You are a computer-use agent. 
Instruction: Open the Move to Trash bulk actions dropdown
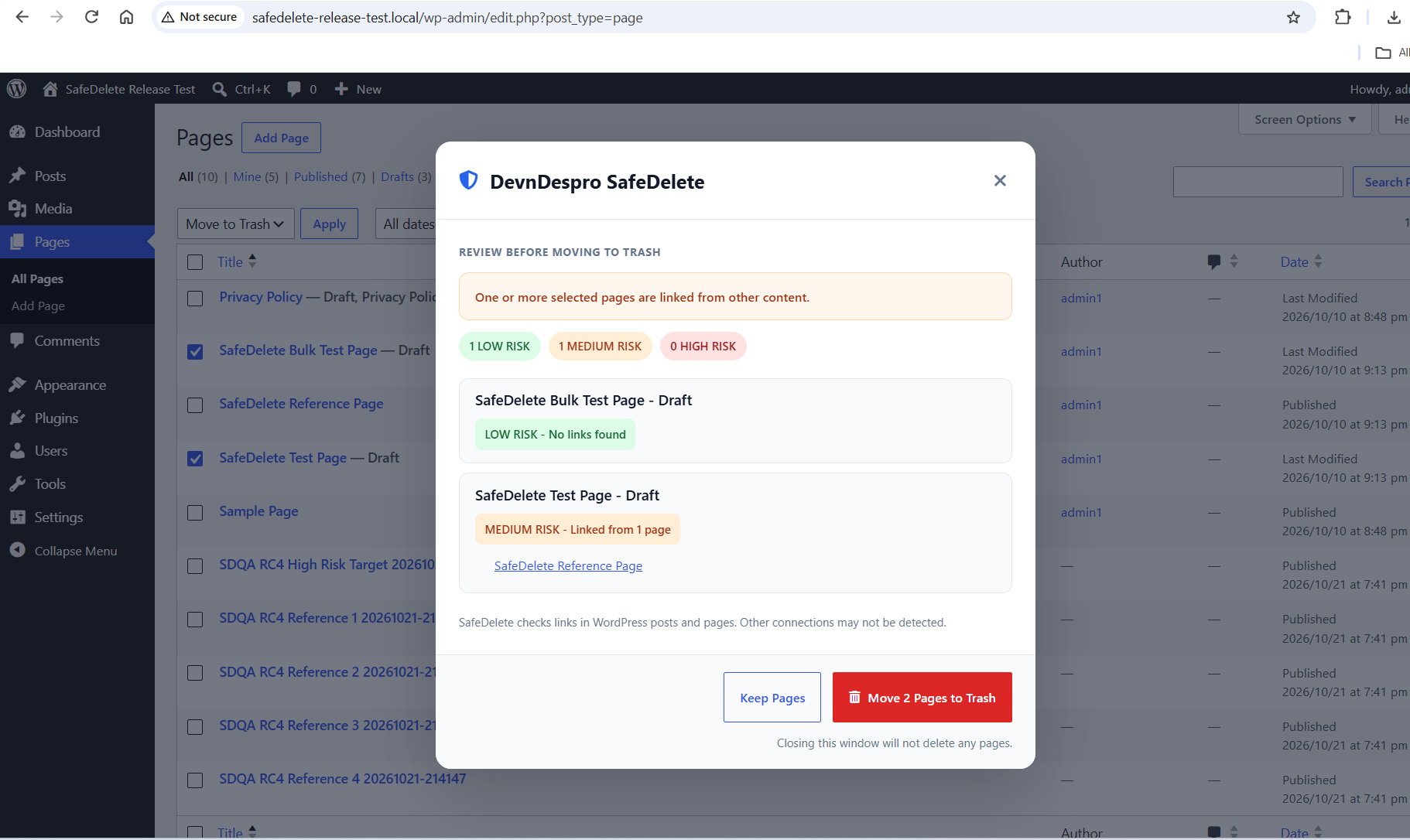pyautogui.click(x=236, y=224)
